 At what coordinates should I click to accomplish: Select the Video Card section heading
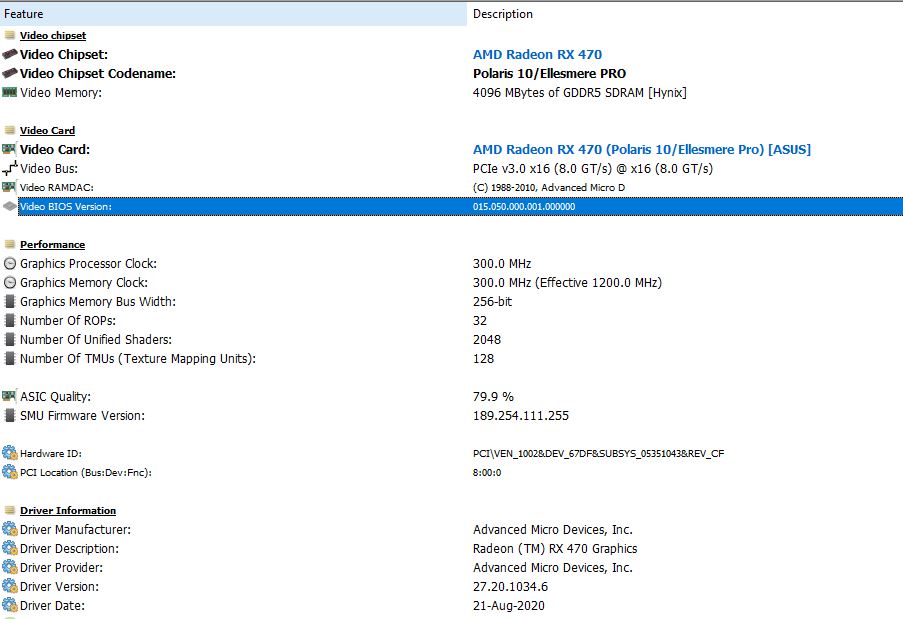(x=47, y=131)
